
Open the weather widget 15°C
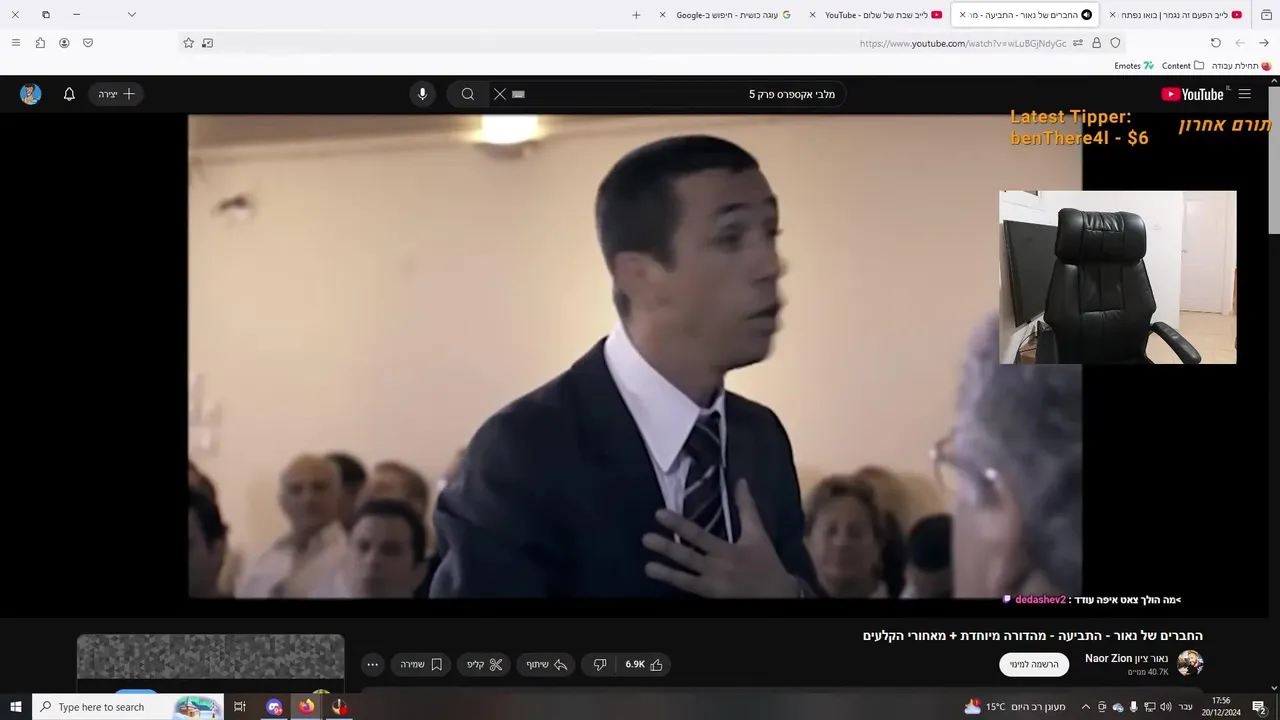[x=1016, y=707]
